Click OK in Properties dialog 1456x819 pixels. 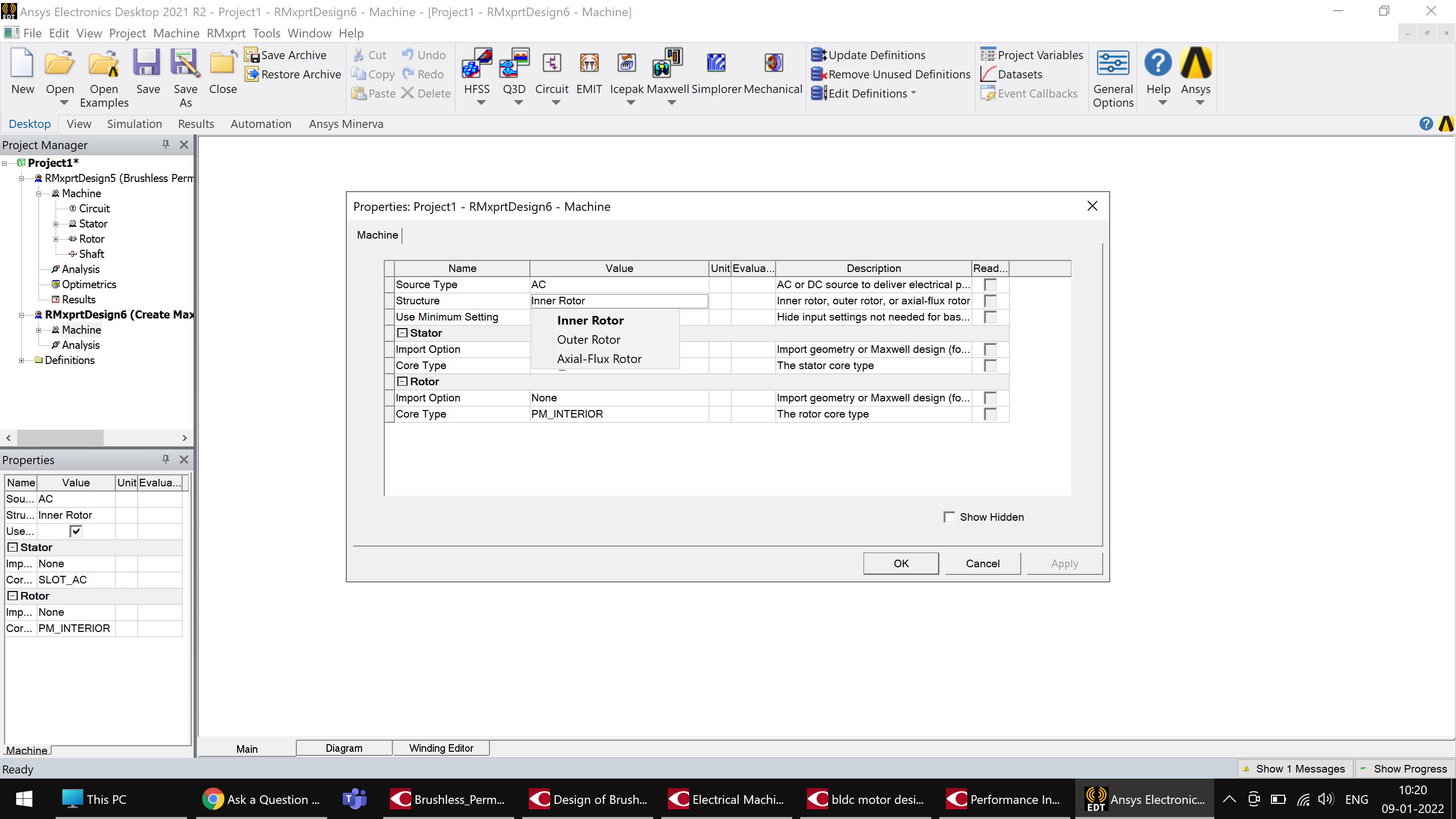pos(901,564)
